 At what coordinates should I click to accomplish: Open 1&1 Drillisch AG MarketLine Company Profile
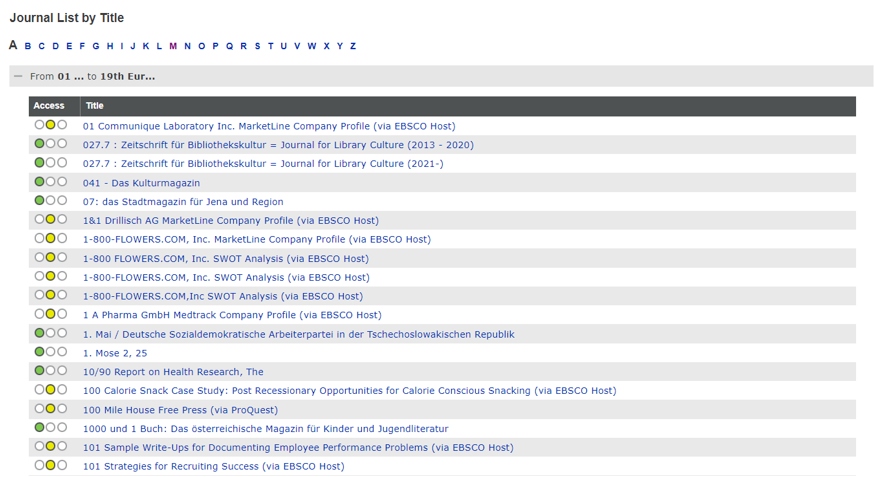click(x=231, y=221)
